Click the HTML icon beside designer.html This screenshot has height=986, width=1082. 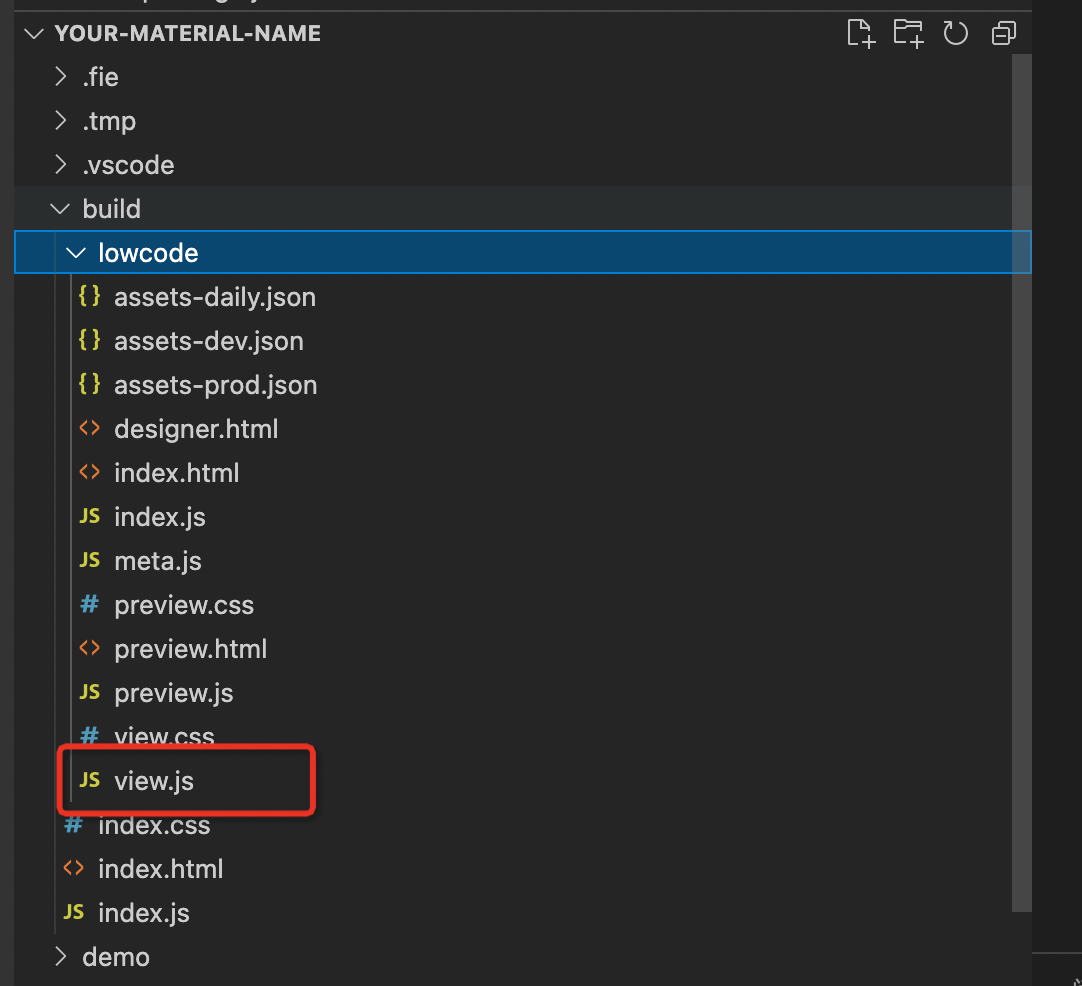tap(90, 429)
